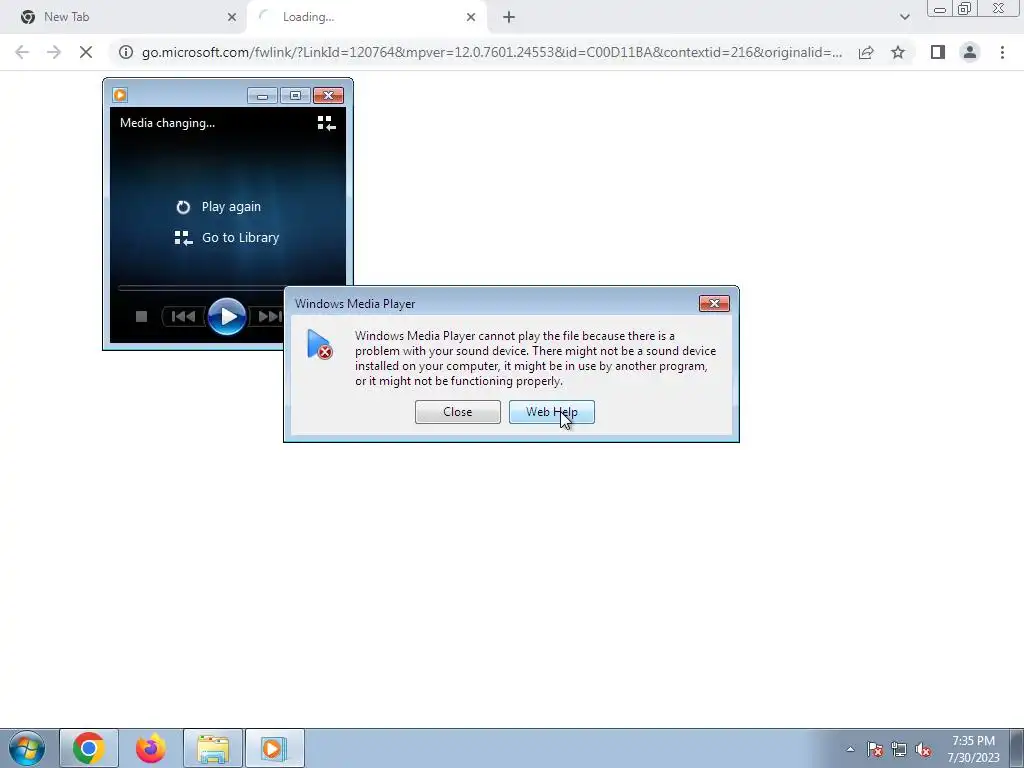Viewport: 1024px width, 768px height.
Task: Click the Show desktop strip by the clock
Action: coord(1017,748)
